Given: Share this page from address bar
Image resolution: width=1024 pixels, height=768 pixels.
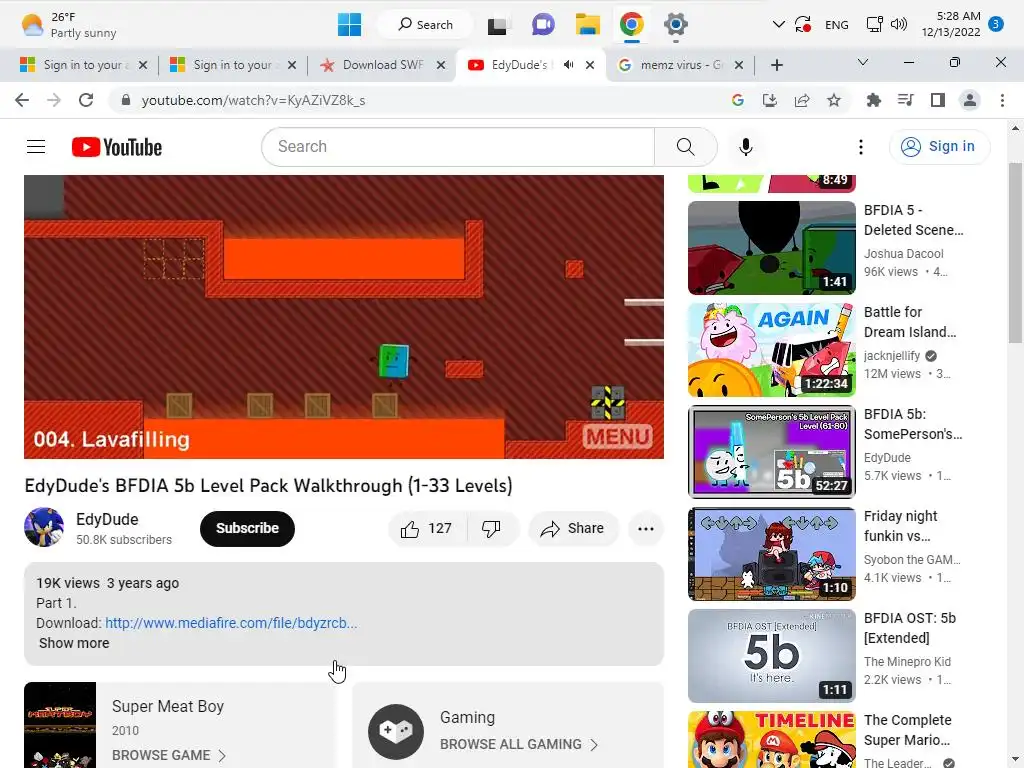Looking at the screenshot, I should (801, 100).
